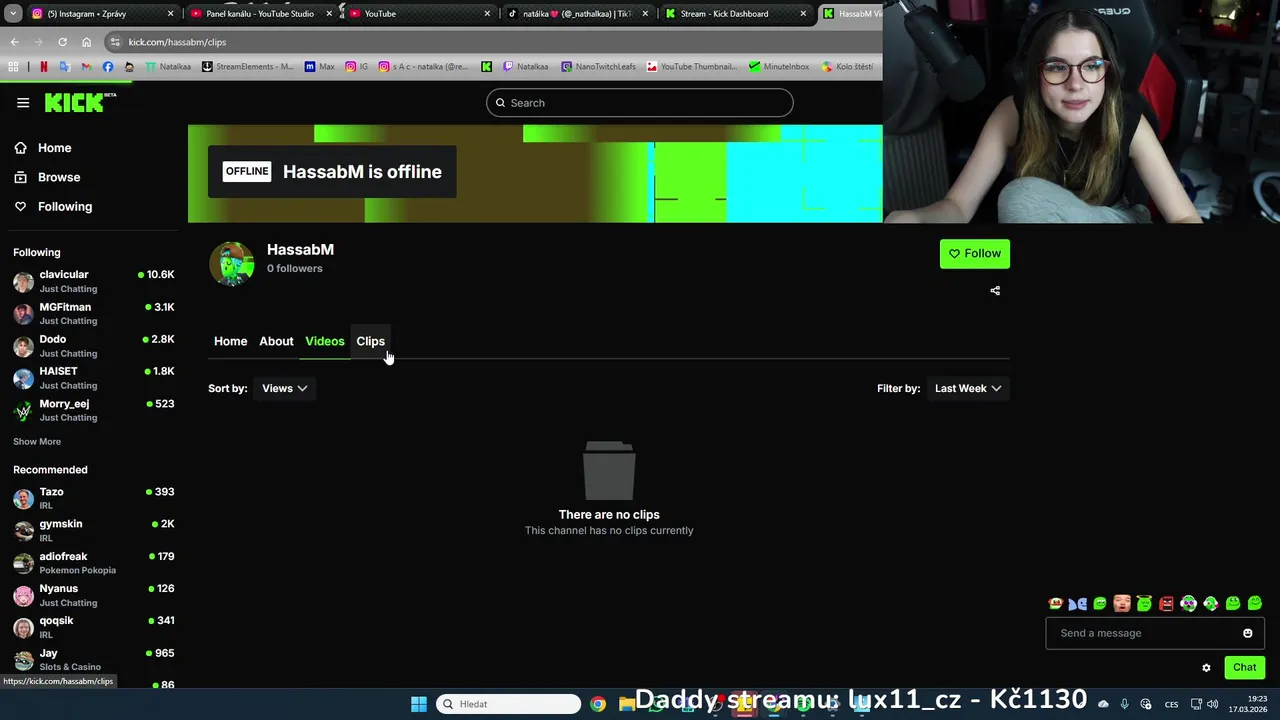Click the green Chat button
The width and height of the screenshot is (1280, 720).
1244,667
